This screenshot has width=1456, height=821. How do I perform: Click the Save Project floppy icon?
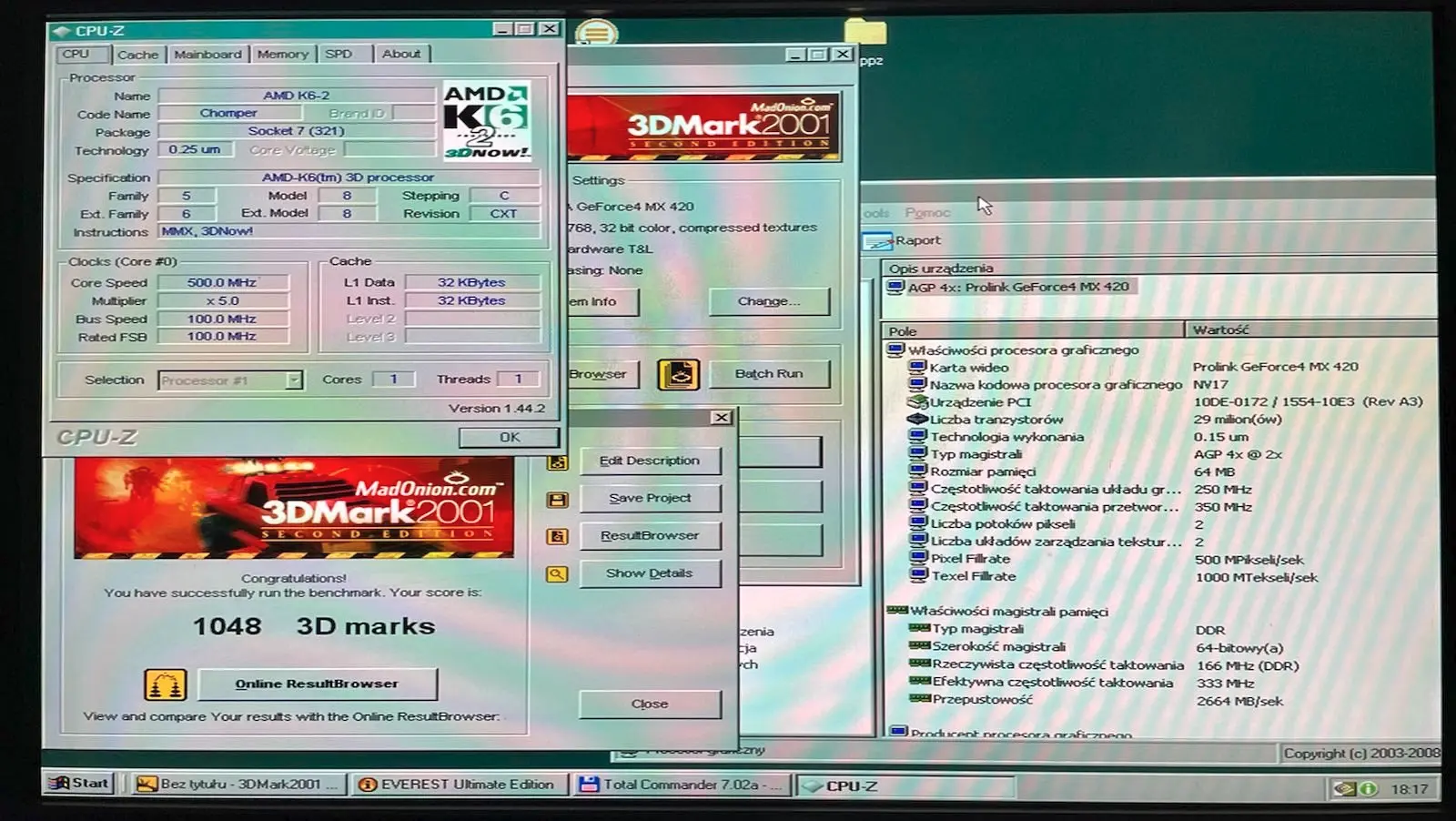pos(557,500)
